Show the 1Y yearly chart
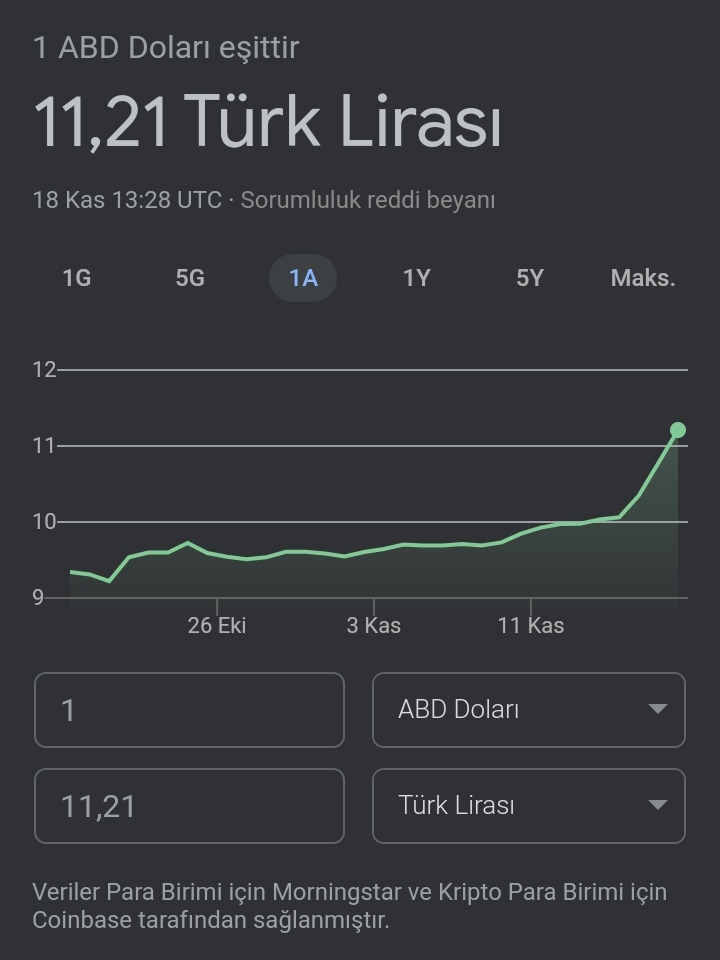The image size is (720, 960). tap(417, 278)
